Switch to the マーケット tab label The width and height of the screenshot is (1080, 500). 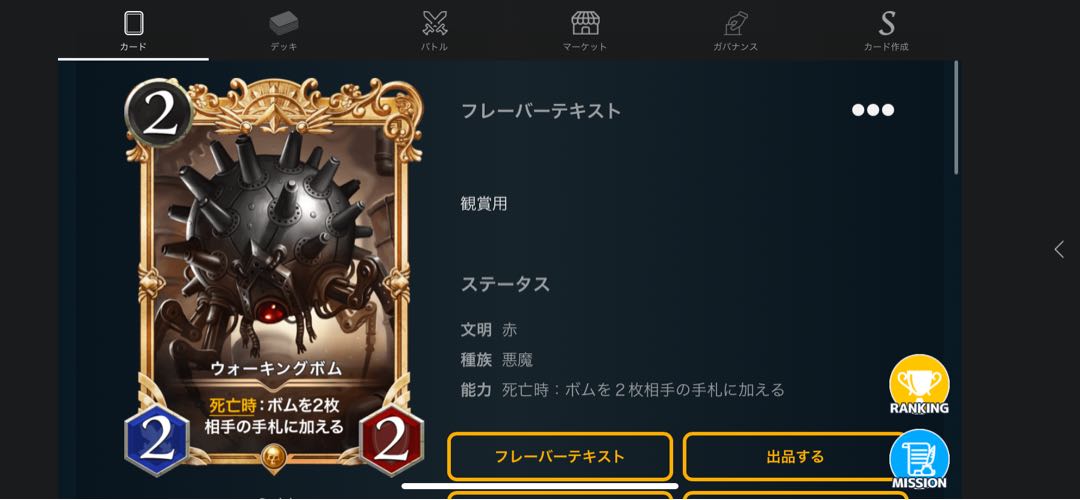click(585, 47)
